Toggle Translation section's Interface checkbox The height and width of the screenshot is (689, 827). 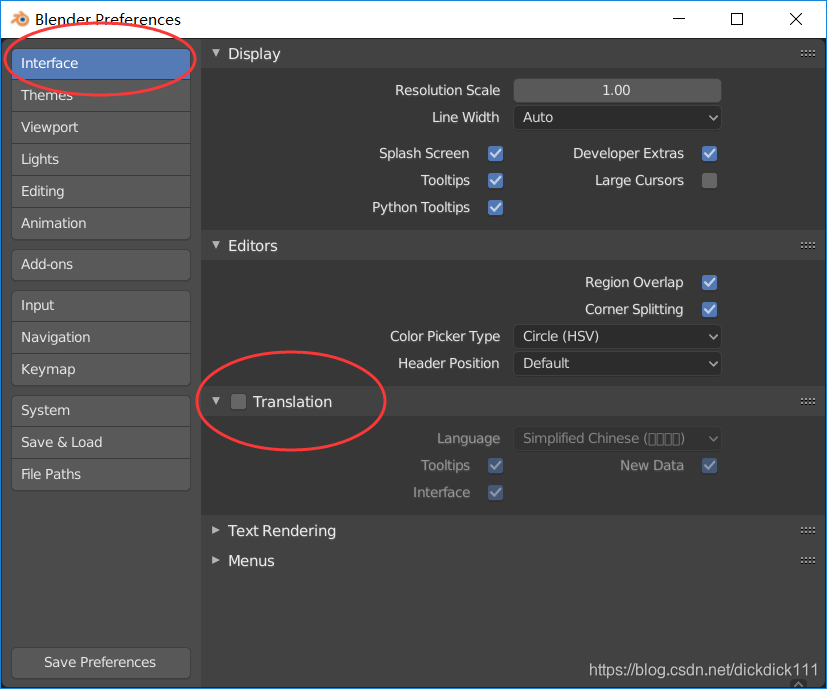495,492
